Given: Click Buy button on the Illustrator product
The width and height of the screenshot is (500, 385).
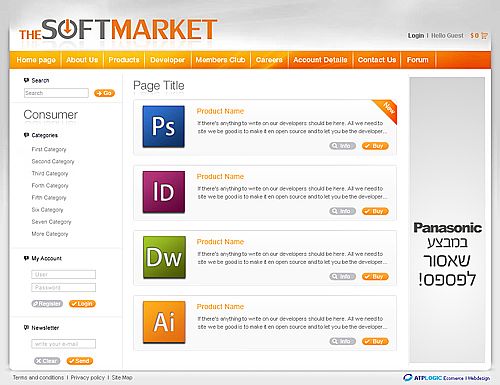Looking at the screenshot, I should pyautogui.click(x=375, y=341).
